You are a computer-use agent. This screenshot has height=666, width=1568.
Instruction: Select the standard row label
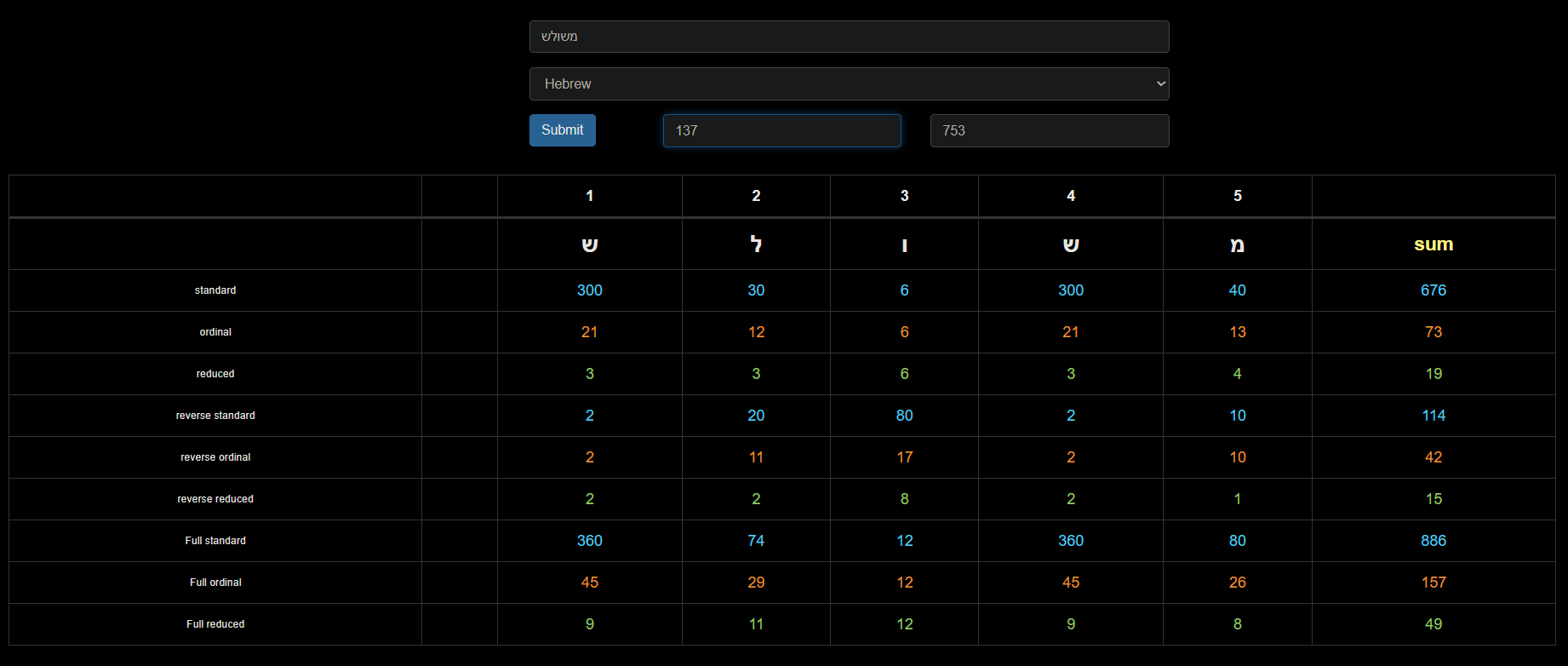tap(215, 290)
